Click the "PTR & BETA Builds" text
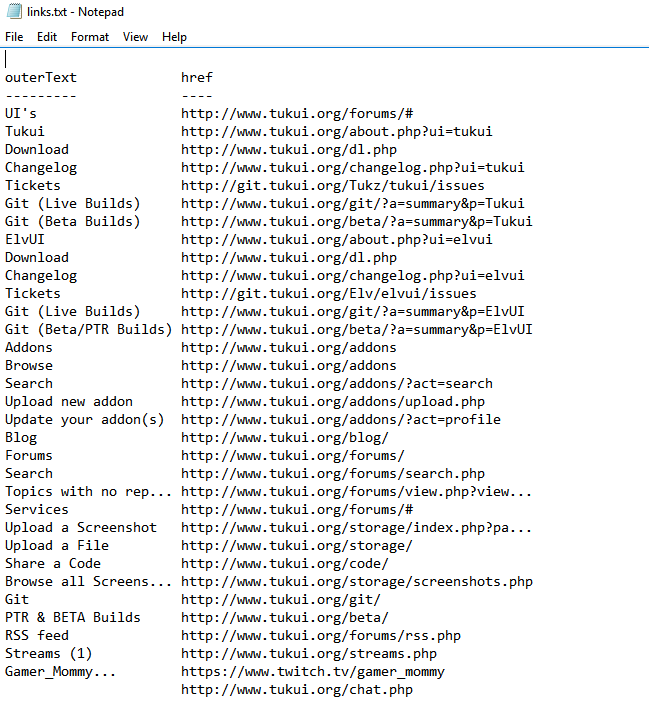Screen dimensions: 649x708 pyautogui.click(x=73, y=618)
